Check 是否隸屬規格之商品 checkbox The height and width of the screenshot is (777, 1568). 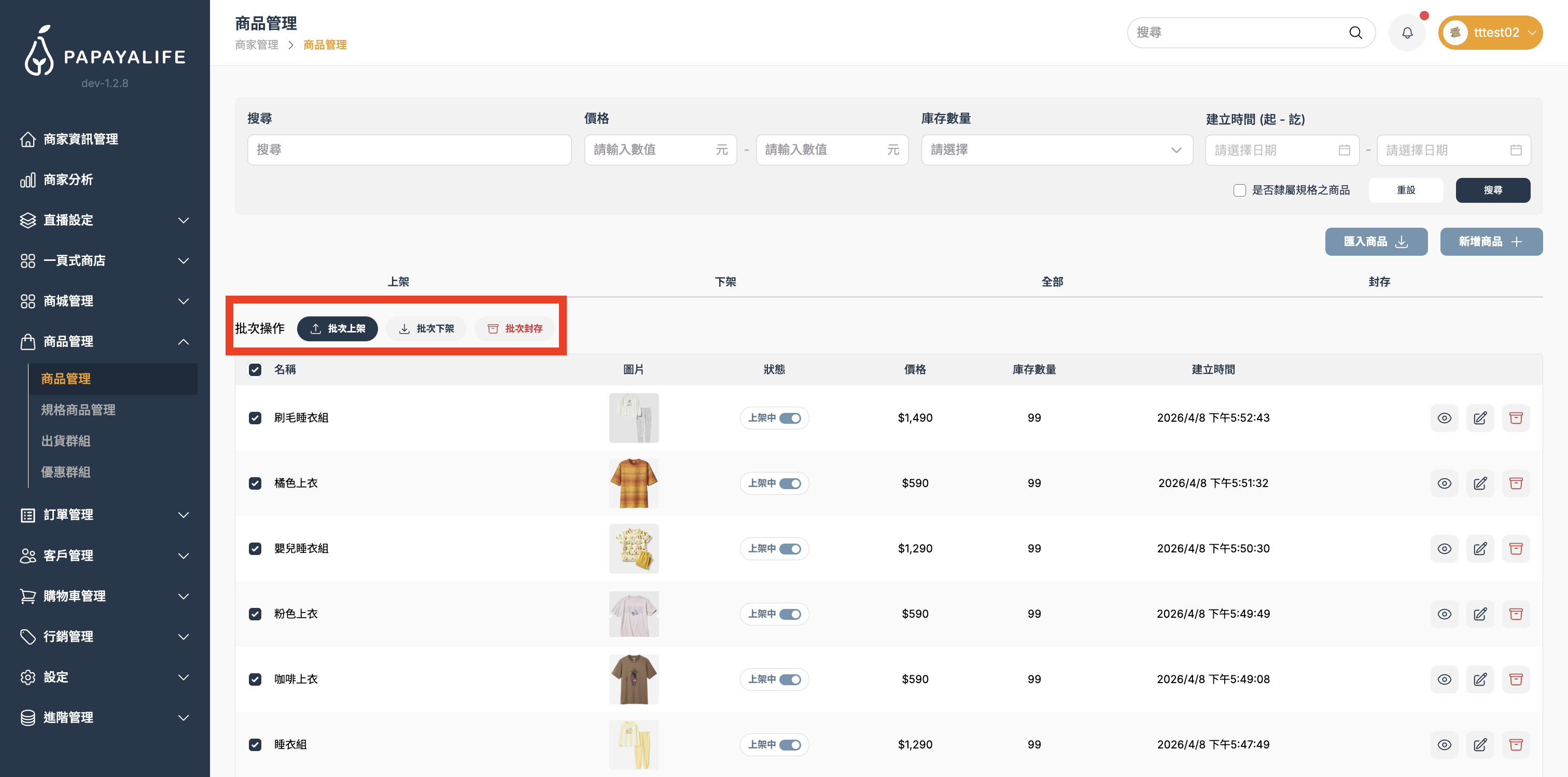[x=1239, y=190]
